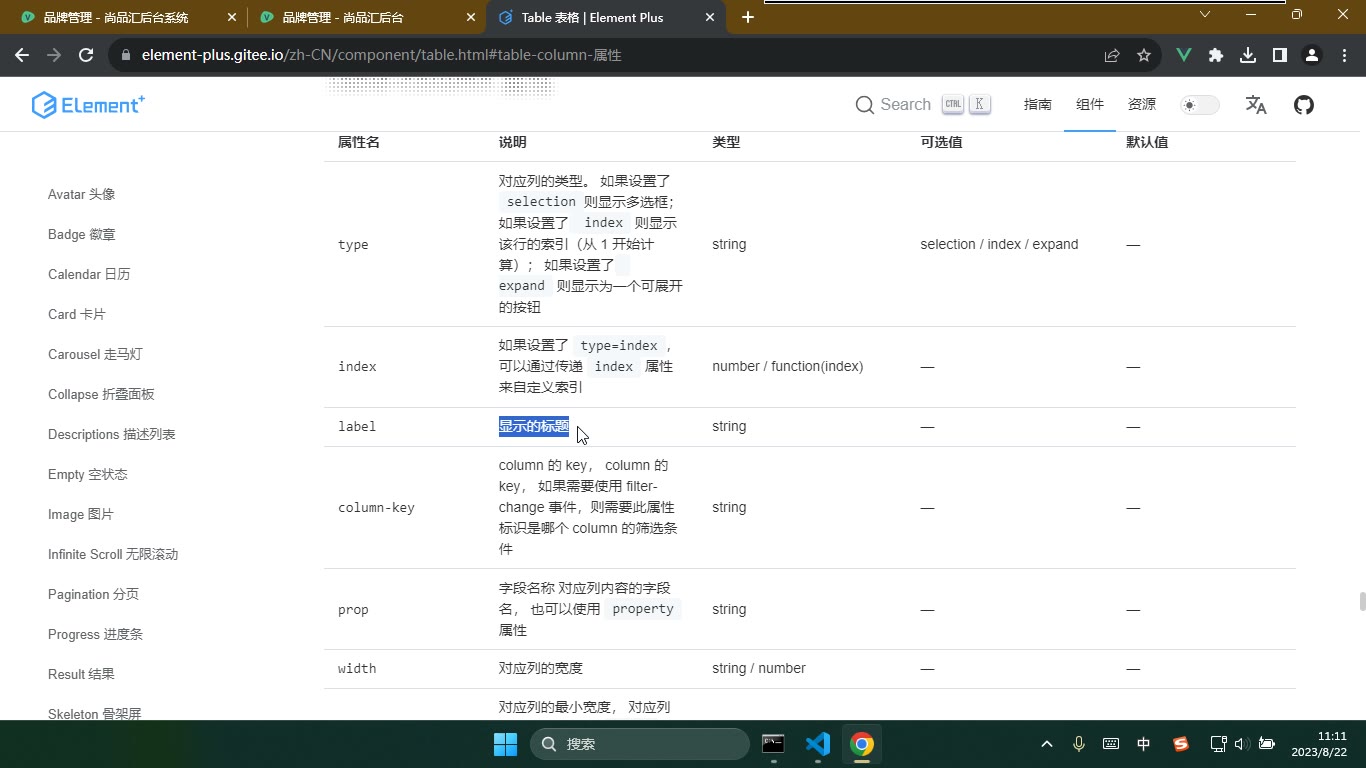
Task: Click the page vertical scrollbar thumb
Action: (1361, 601)
